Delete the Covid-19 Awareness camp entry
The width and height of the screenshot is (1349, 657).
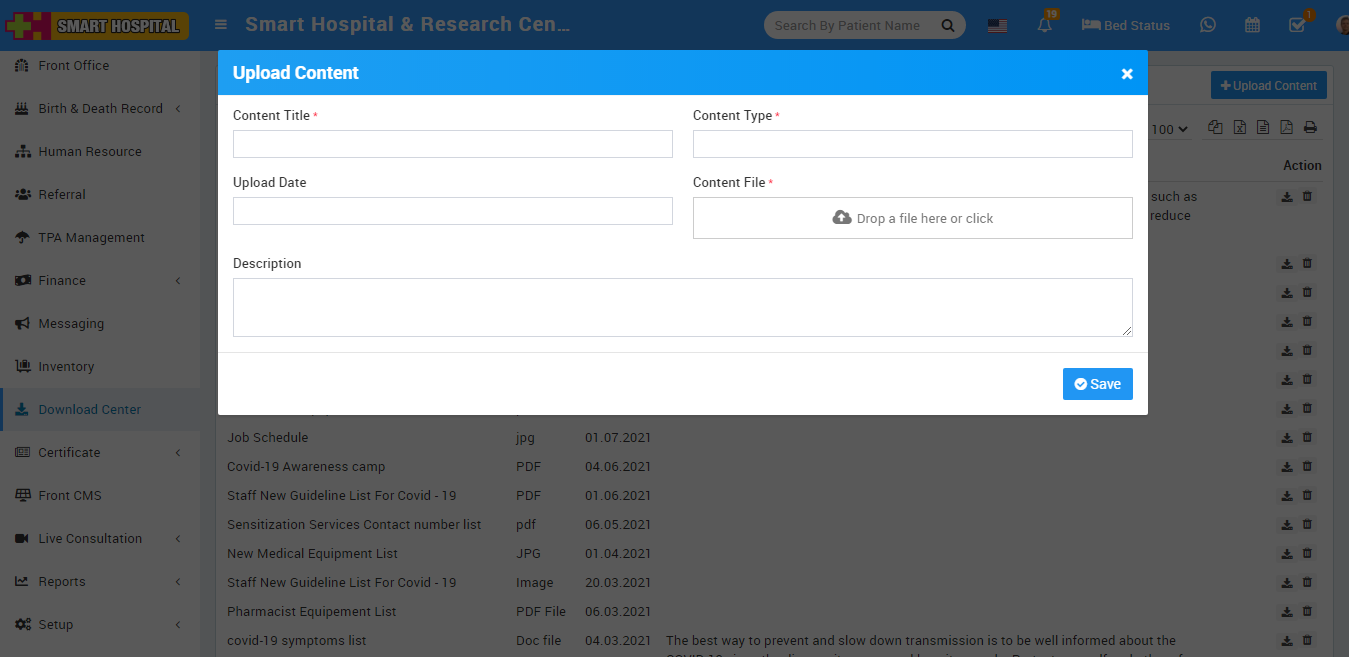[x=1307, y=467]
